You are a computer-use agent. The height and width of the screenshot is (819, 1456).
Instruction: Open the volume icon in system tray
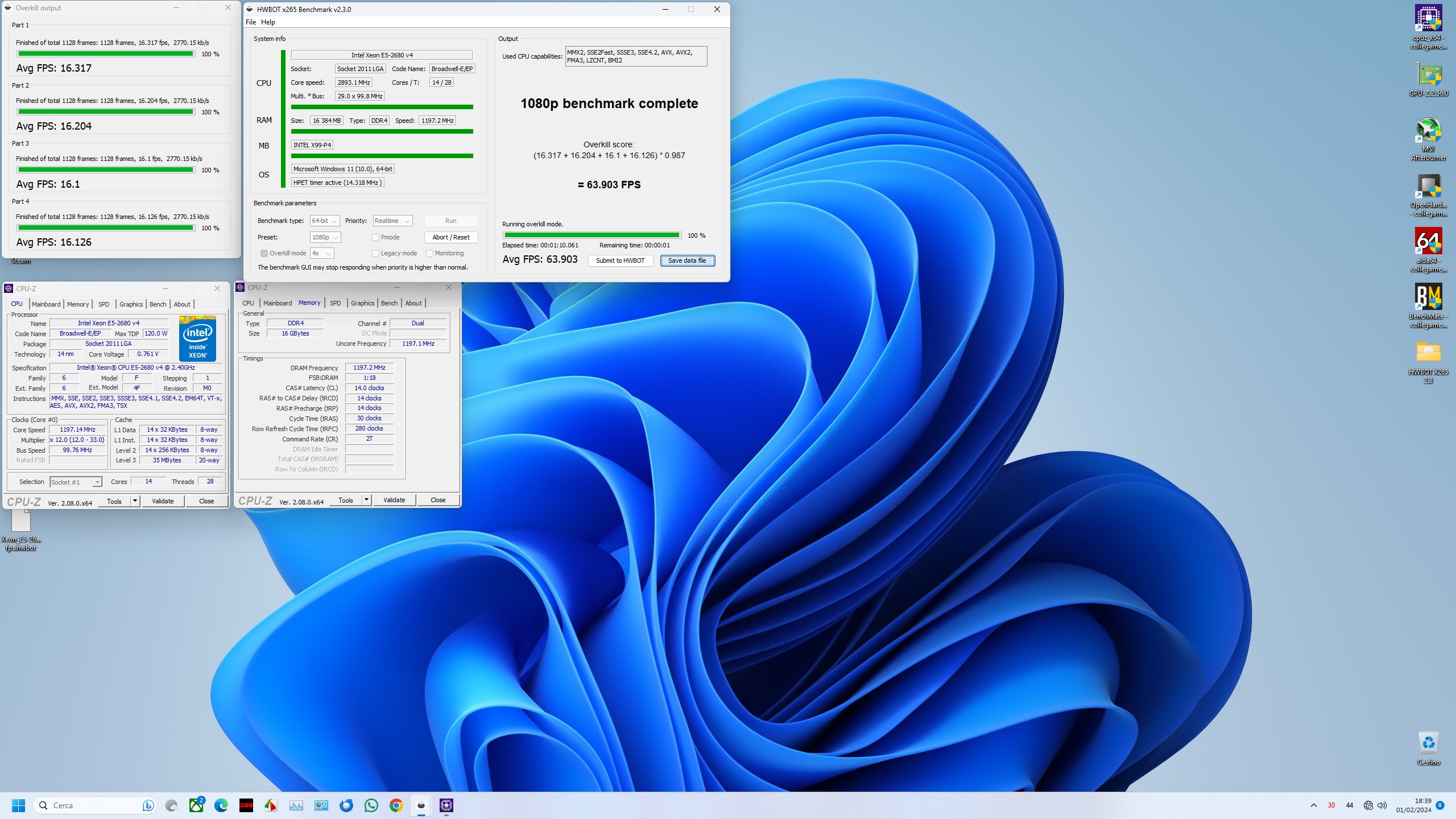[1382, 805]
